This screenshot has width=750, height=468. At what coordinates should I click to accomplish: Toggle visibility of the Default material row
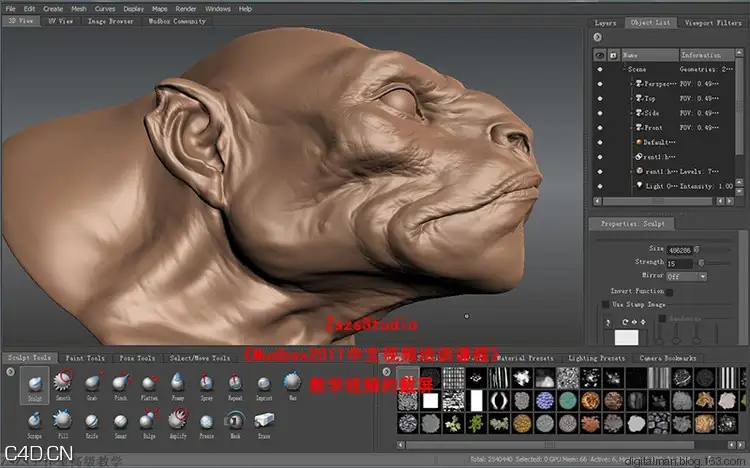[600, 143]
